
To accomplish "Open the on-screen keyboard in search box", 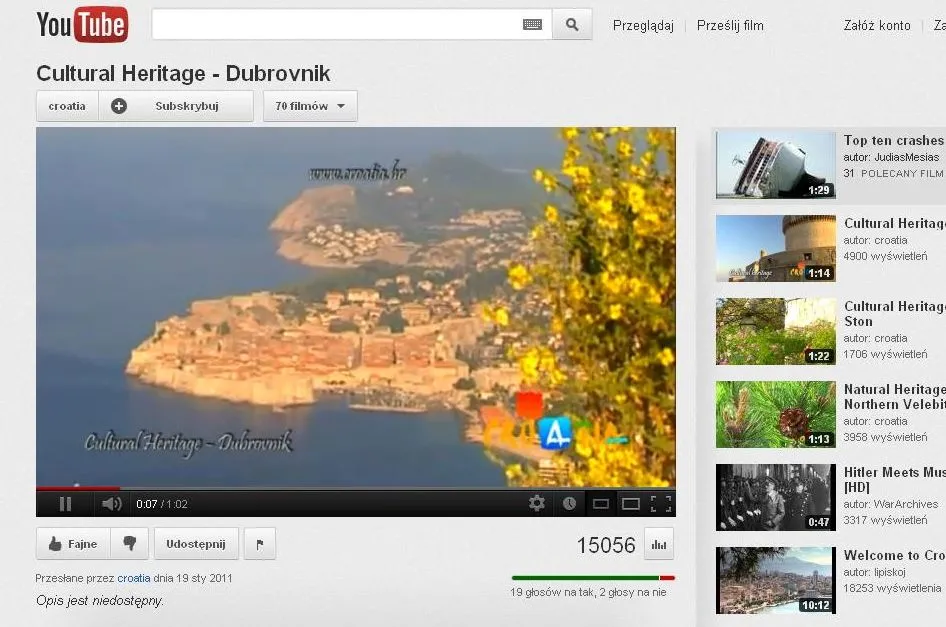I will click(532, 25).
